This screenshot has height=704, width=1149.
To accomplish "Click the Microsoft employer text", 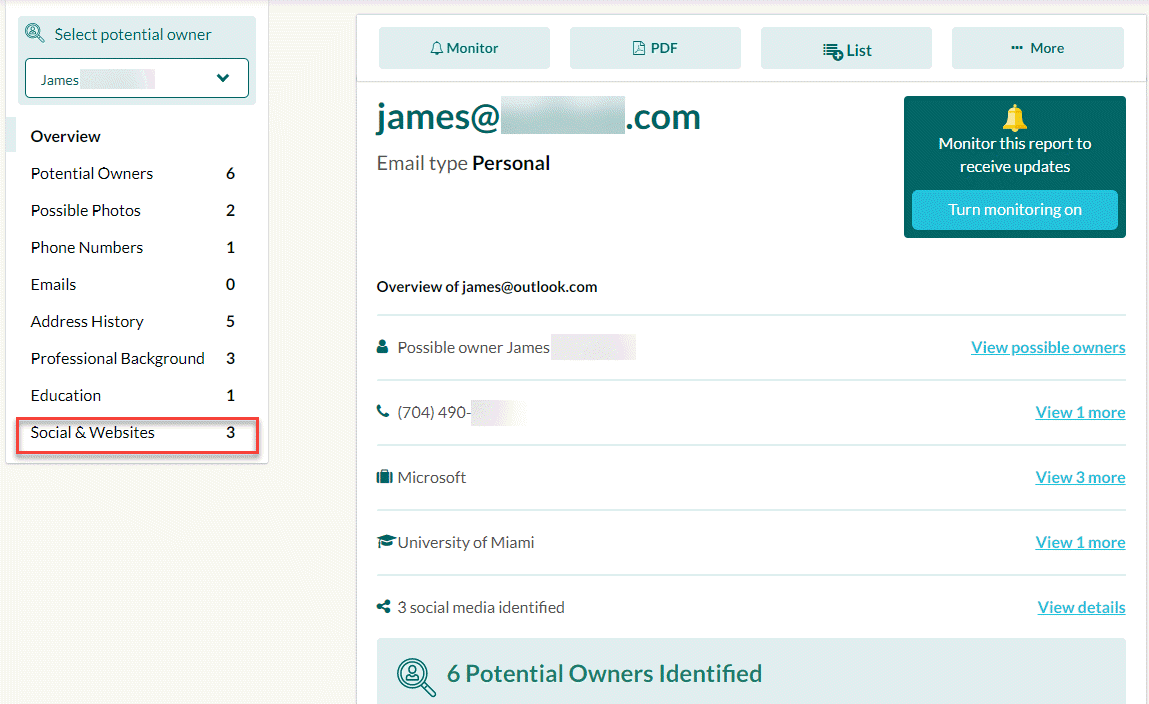I will point(432,478).
